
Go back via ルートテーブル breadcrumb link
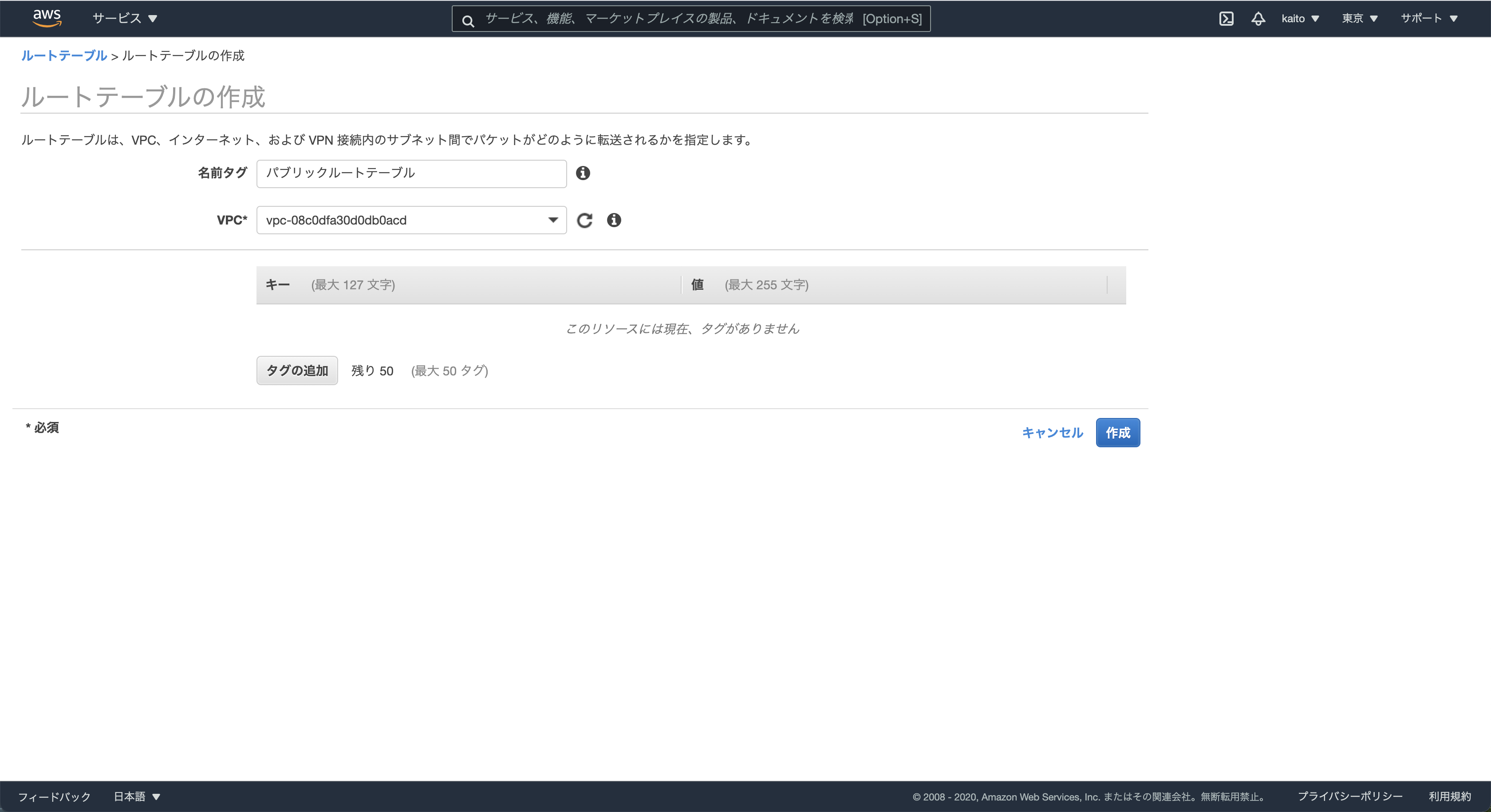tap(63, 55)
